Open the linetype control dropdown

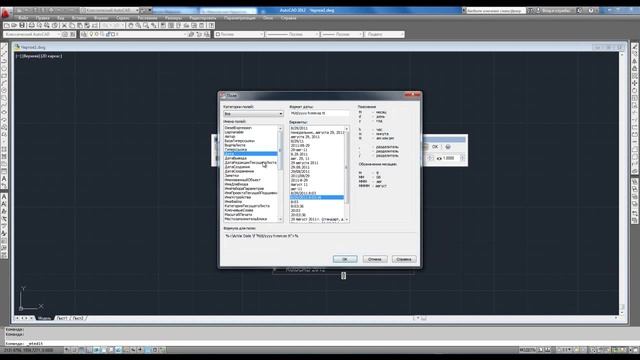[x=292, y=34]
